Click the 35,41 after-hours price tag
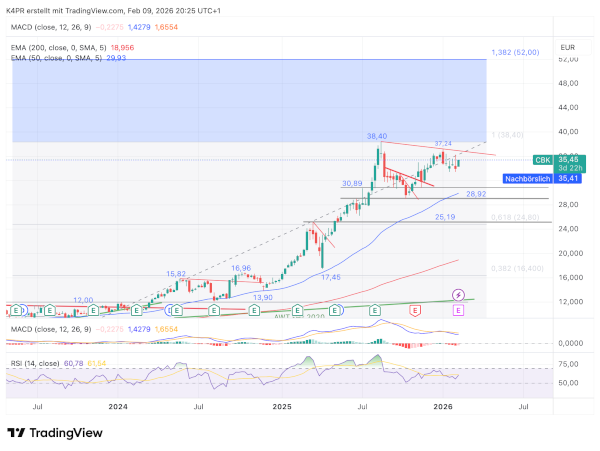The width and height of the screenshot is (600, 451). pos(568,178)
